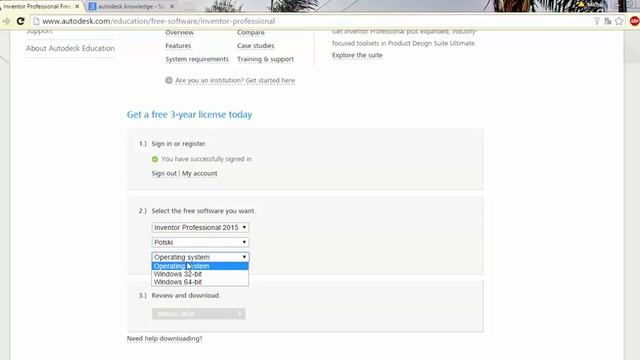The height and width of the screenshot is (360, 640).
Task: Open About Autodesk Education sidebar link
Action: [x=70, y=48]
